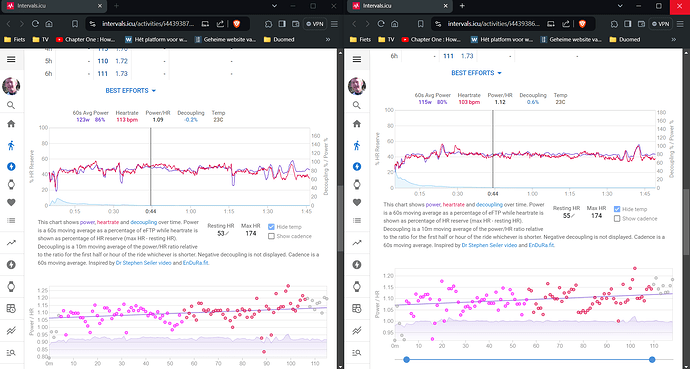Open the tab list chevron in left browser
Viewport: 690px width, 369px height.
click(274, 6)
